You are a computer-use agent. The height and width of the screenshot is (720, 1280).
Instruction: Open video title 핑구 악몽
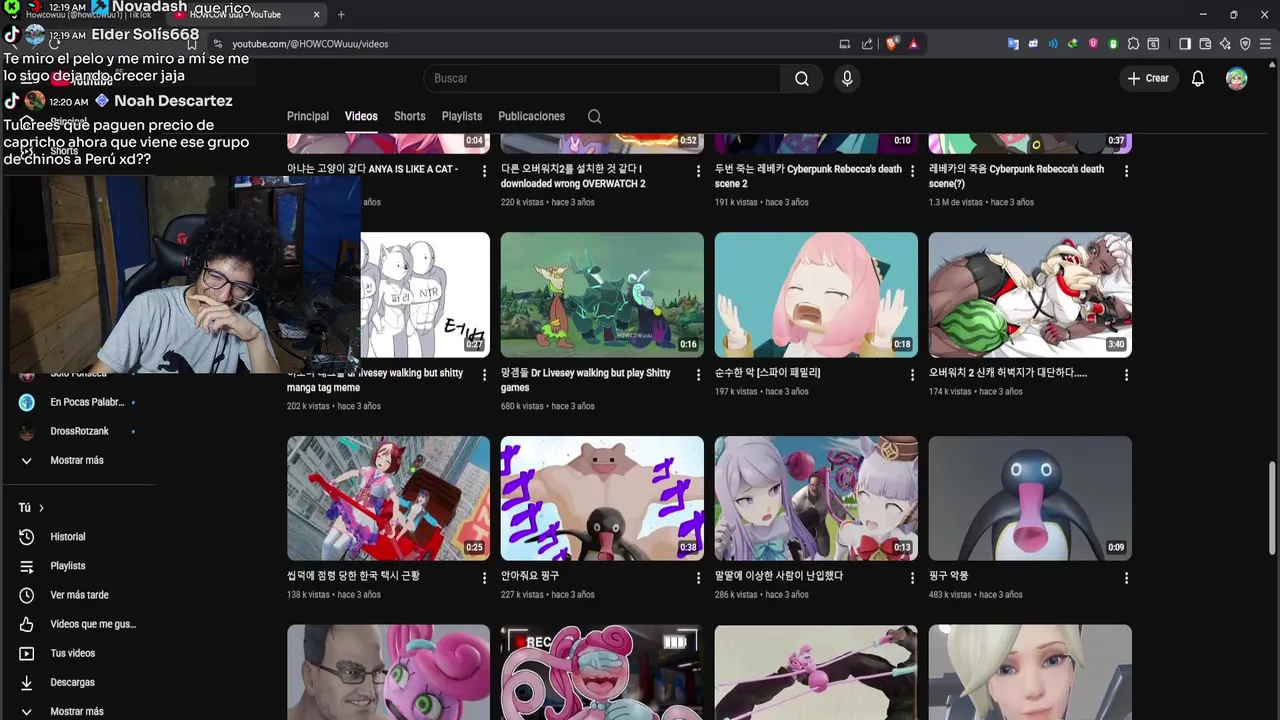pyautogui.click(x=948, y=576)
